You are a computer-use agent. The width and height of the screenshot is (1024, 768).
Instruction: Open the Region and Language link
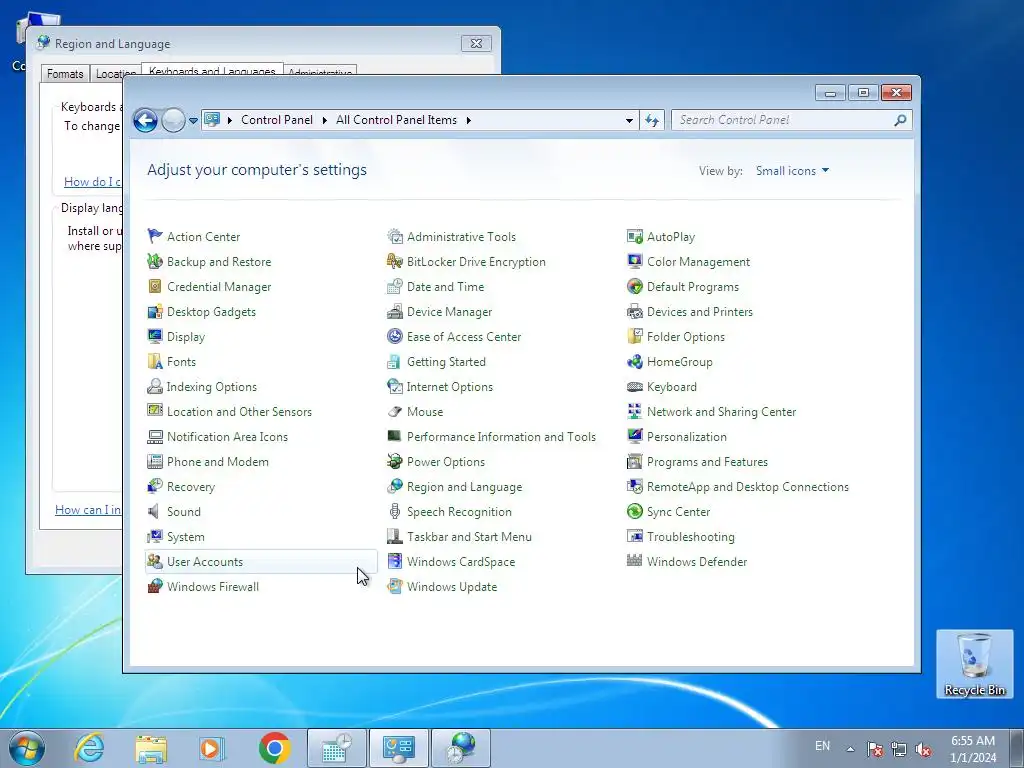tap(464, 487)
